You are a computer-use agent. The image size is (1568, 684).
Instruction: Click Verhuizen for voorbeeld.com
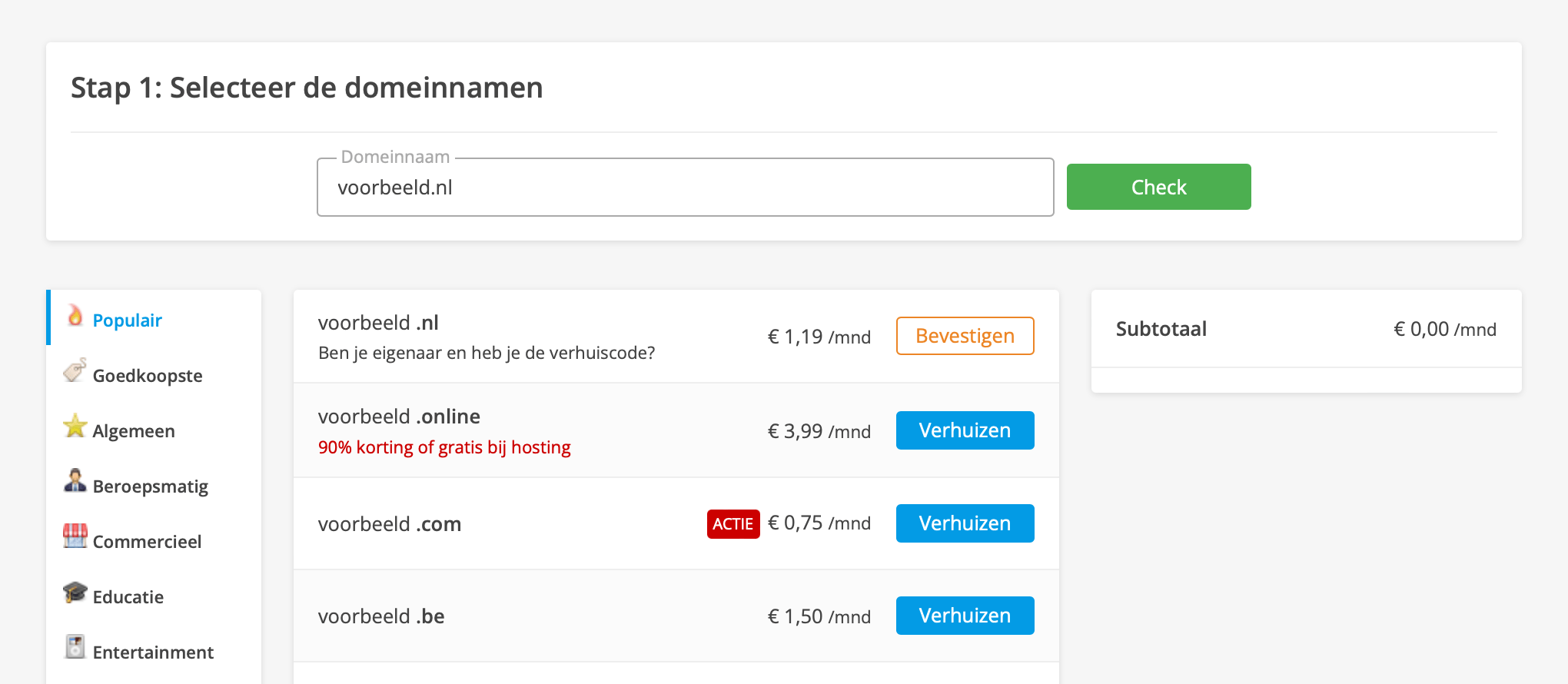(965, 523)
